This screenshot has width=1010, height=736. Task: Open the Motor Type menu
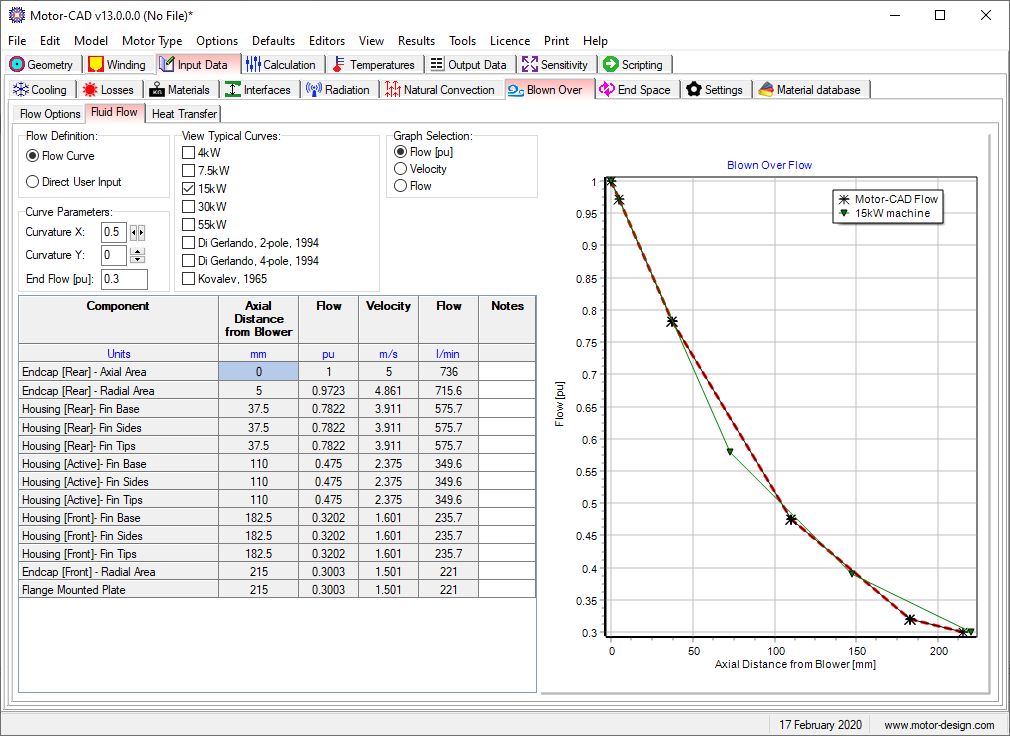point(152,41)
